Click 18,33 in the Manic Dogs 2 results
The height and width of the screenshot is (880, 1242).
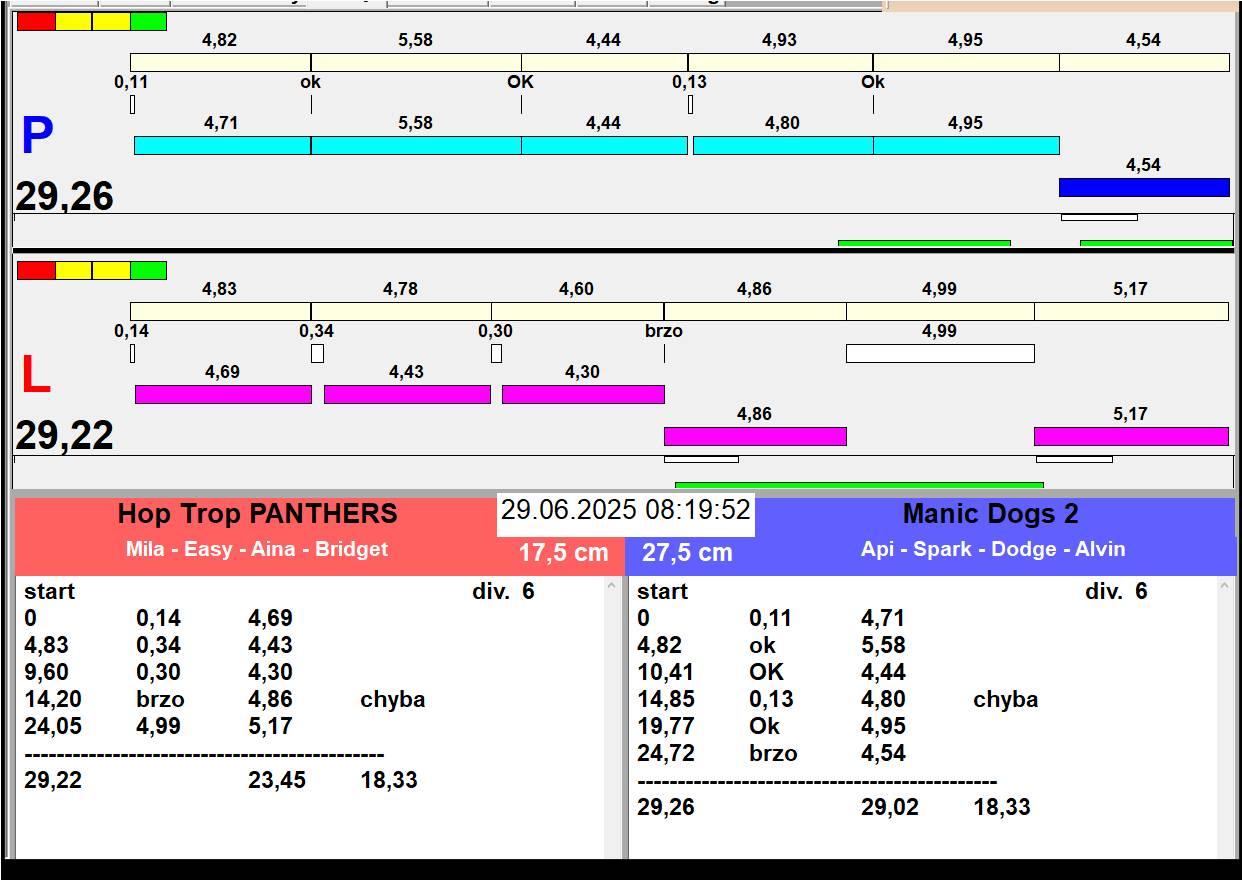1002,807
